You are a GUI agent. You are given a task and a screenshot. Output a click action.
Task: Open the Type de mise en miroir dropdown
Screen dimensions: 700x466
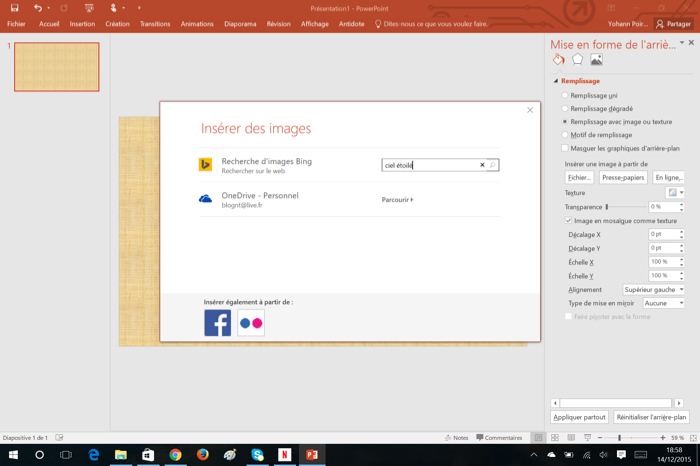point(663,303)
